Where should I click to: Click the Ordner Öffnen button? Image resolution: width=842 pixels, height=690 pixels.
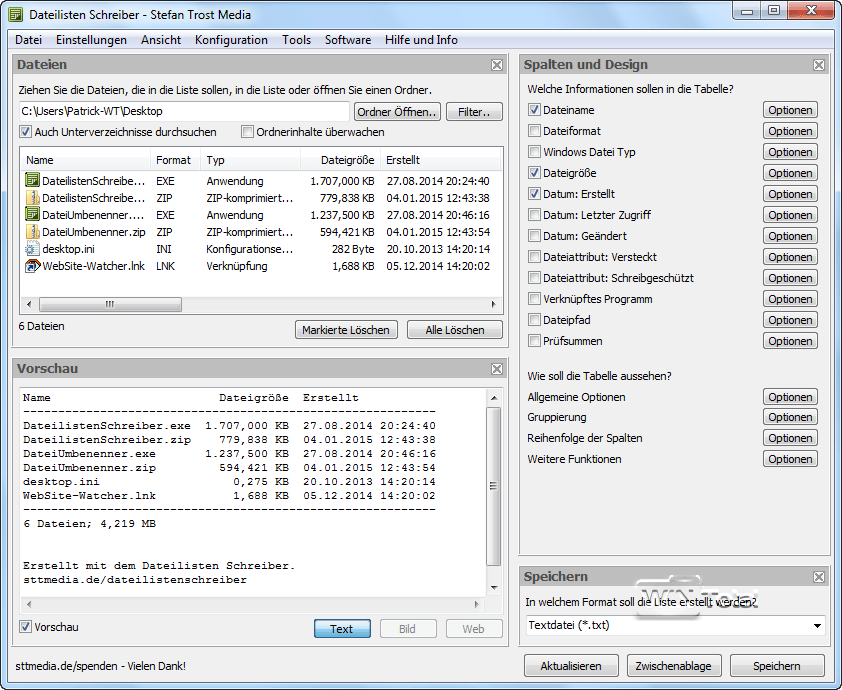click(397, 112)
